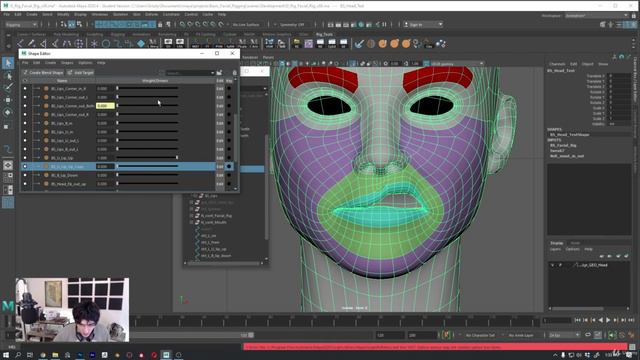This screenshot has width=640, height=360.
Task: Toggle the auto keyframe icon near range slider
Action: click(x=446, y=335)
